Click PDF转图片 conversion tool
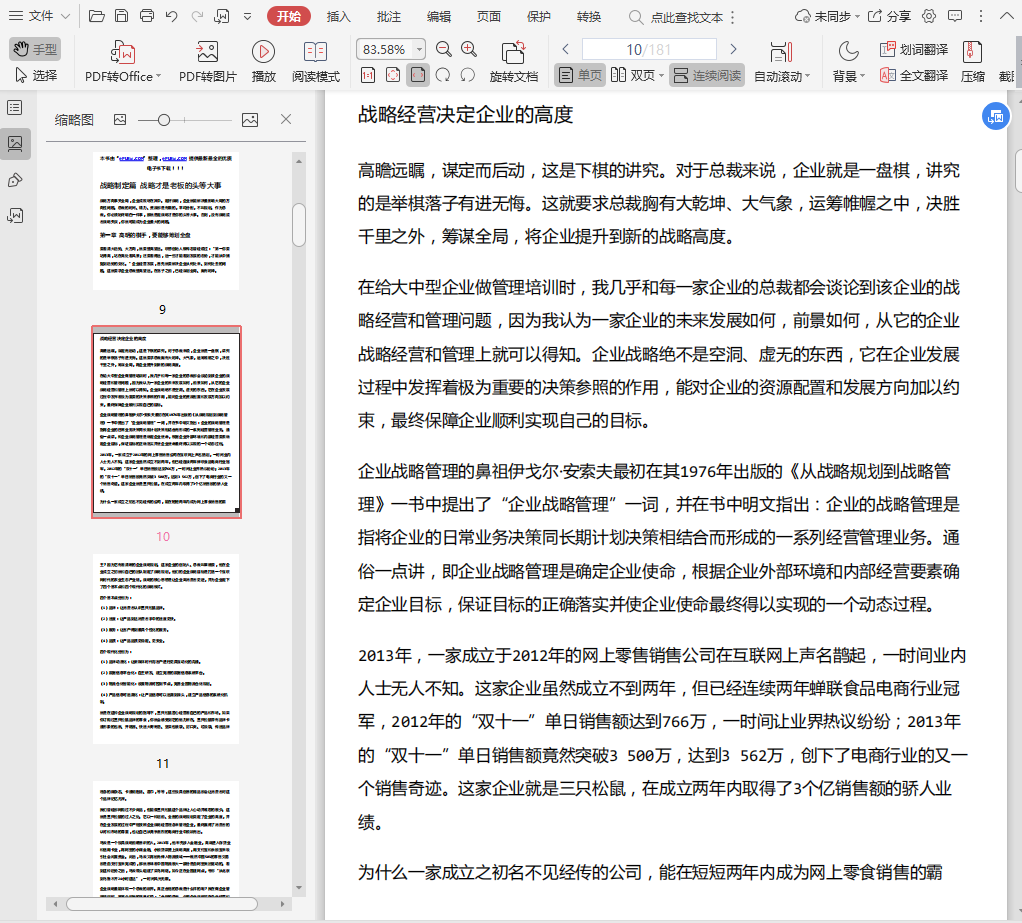This screenshot has height=923, width=1022. tap(207, 62)
